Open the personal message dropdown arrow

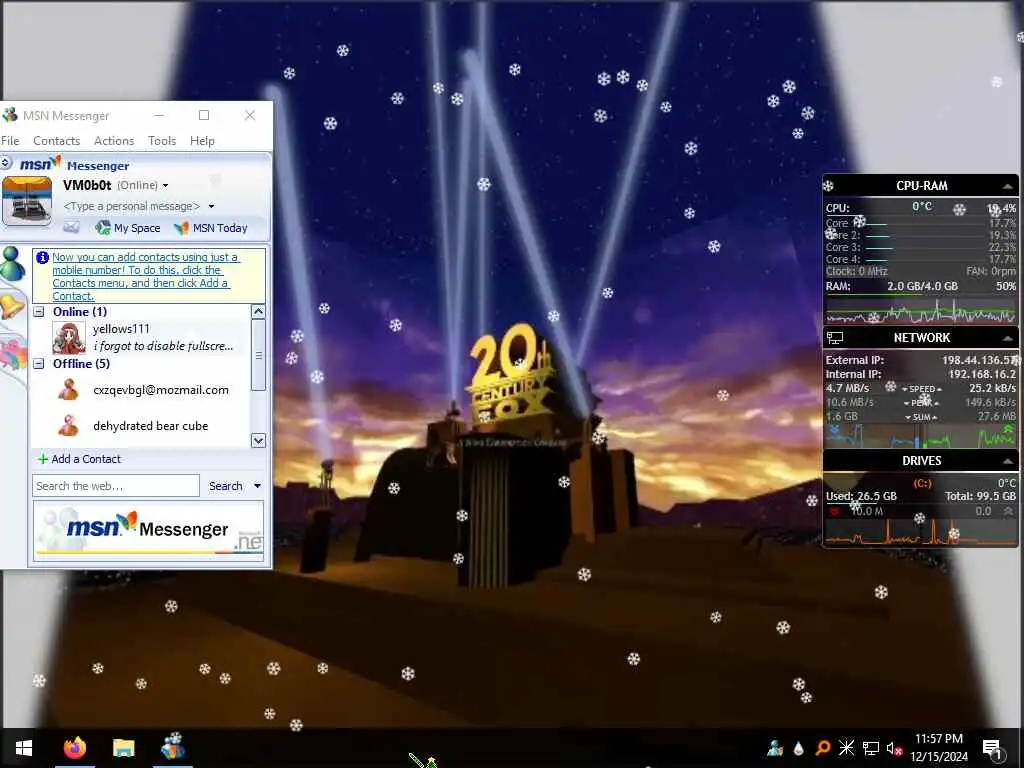point(211,206)
